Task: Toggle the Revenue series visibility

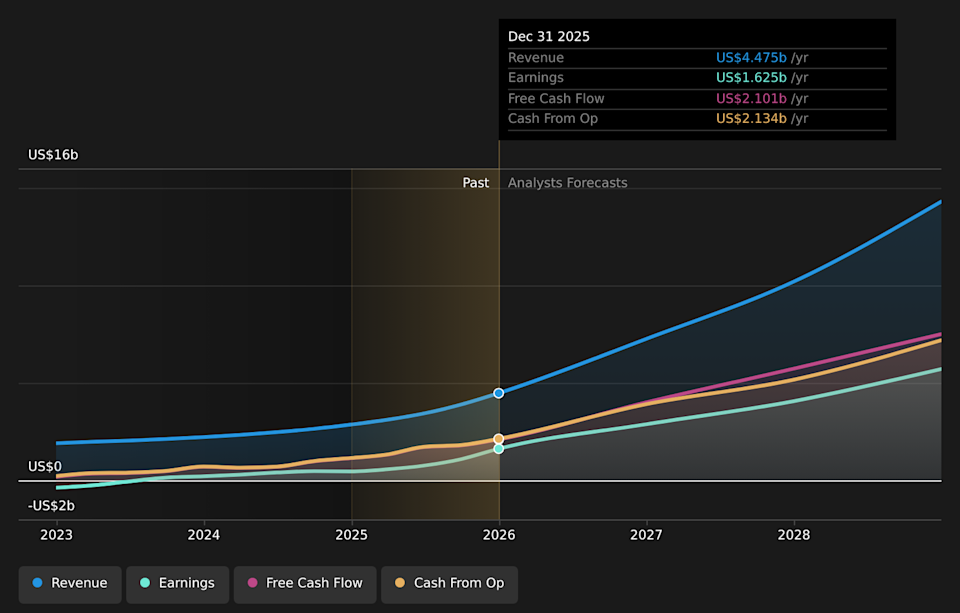Action: (x=69, y=582)
